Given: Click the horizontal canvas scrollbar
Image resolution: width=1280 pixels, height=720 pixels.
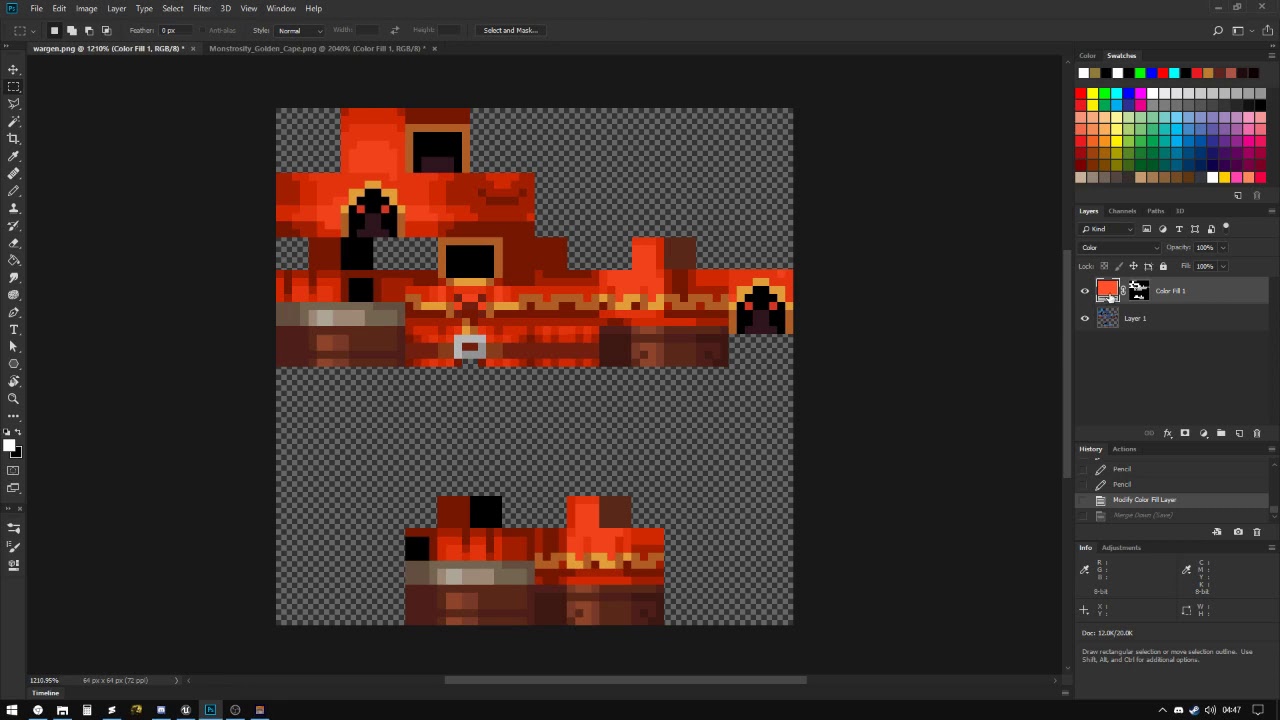Looking at the screenshot, I should 626,680.
